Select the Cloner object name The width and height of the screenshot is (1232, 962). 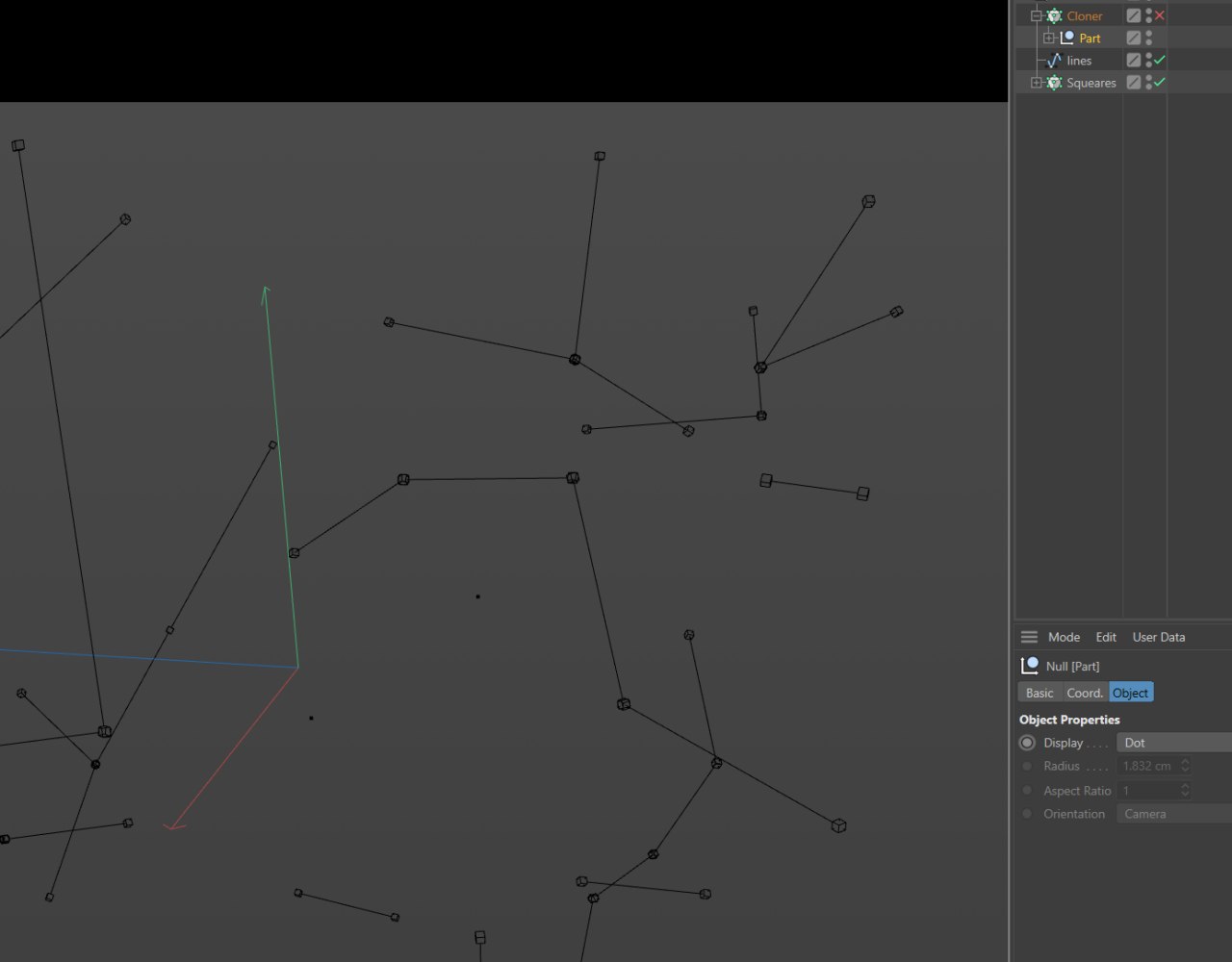pos(1085,15)
